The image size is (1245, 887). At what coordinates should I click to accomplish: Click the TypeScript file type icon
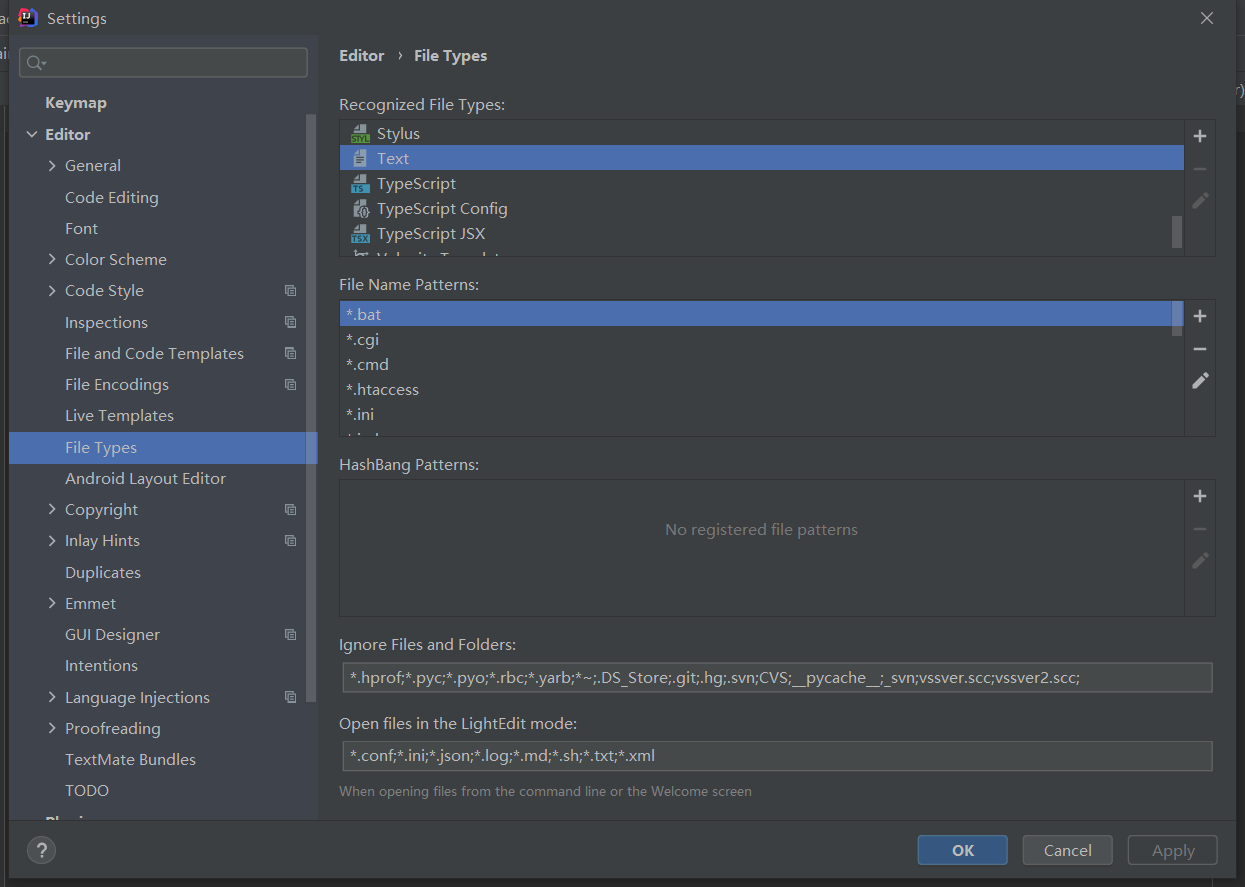coord(360,184)
